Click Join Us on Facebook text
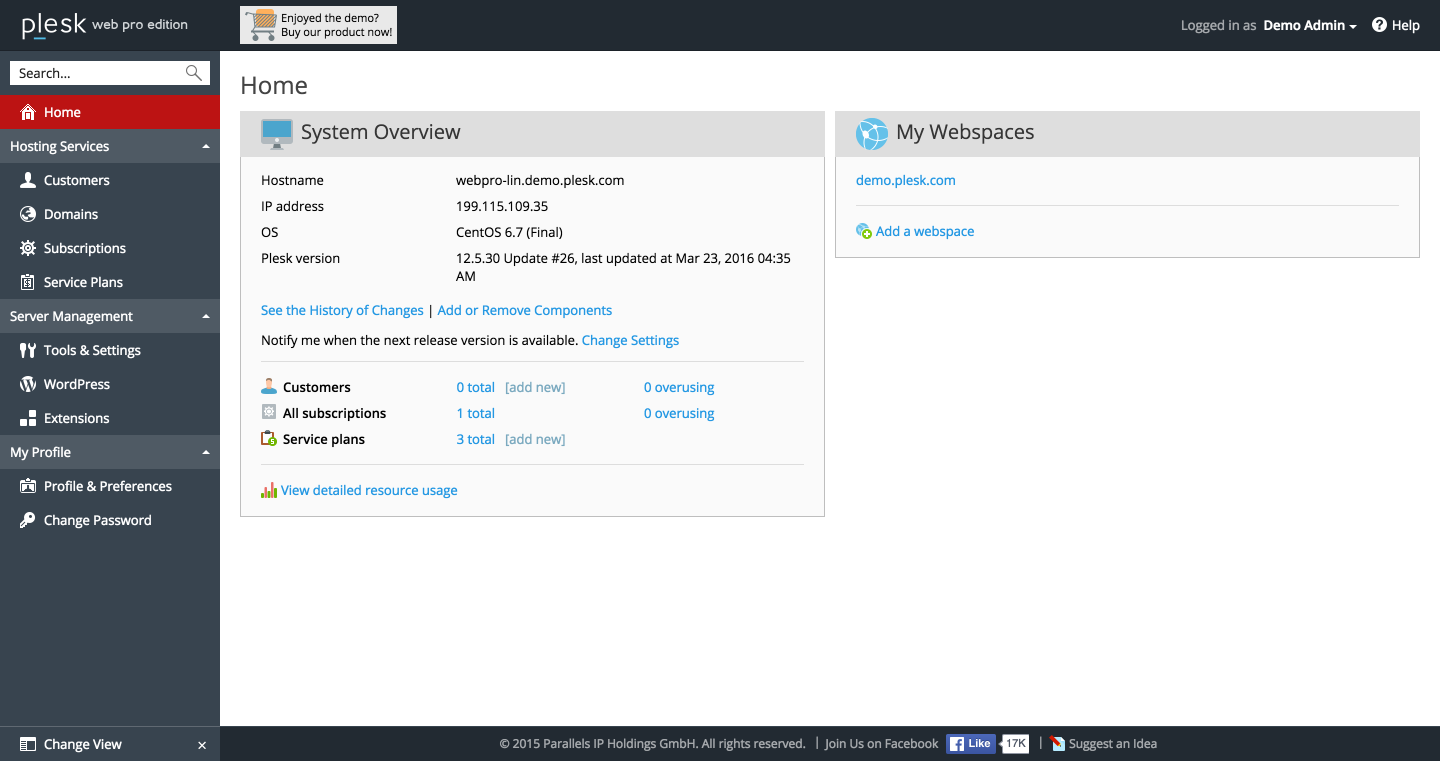 [x=881, y=744]
